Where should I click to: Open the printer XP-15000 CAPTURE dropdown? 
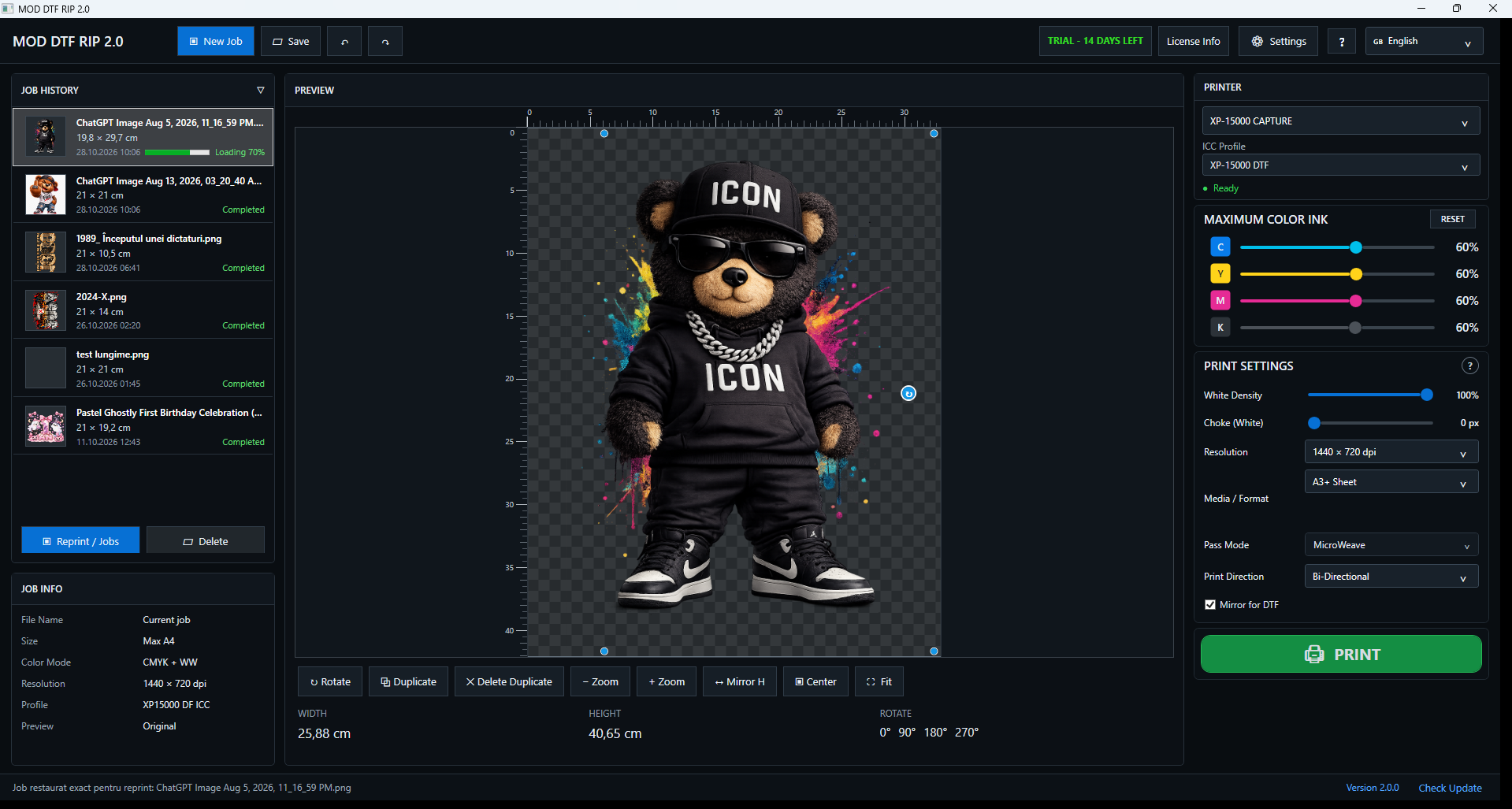click(x=1340, y=121)
